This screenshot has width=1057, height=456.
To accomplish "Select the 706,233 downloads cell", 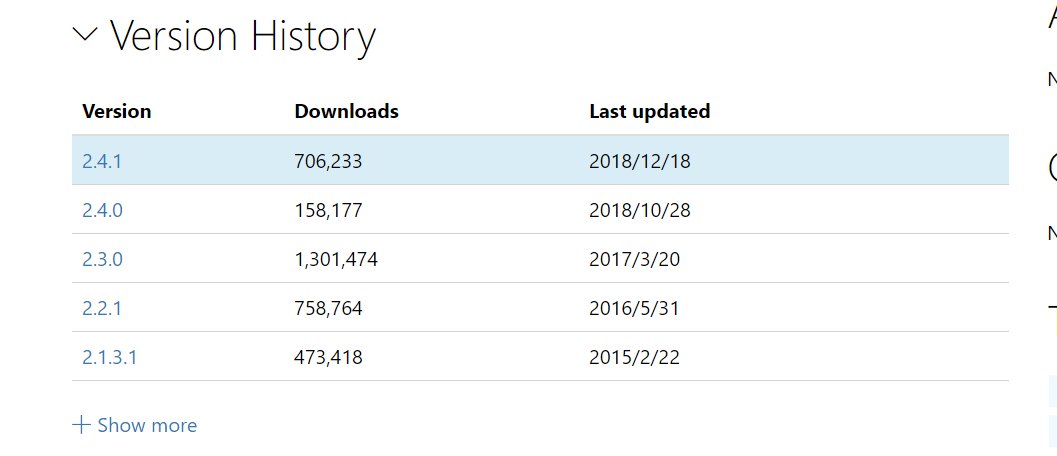I will (x=328, y=161).
